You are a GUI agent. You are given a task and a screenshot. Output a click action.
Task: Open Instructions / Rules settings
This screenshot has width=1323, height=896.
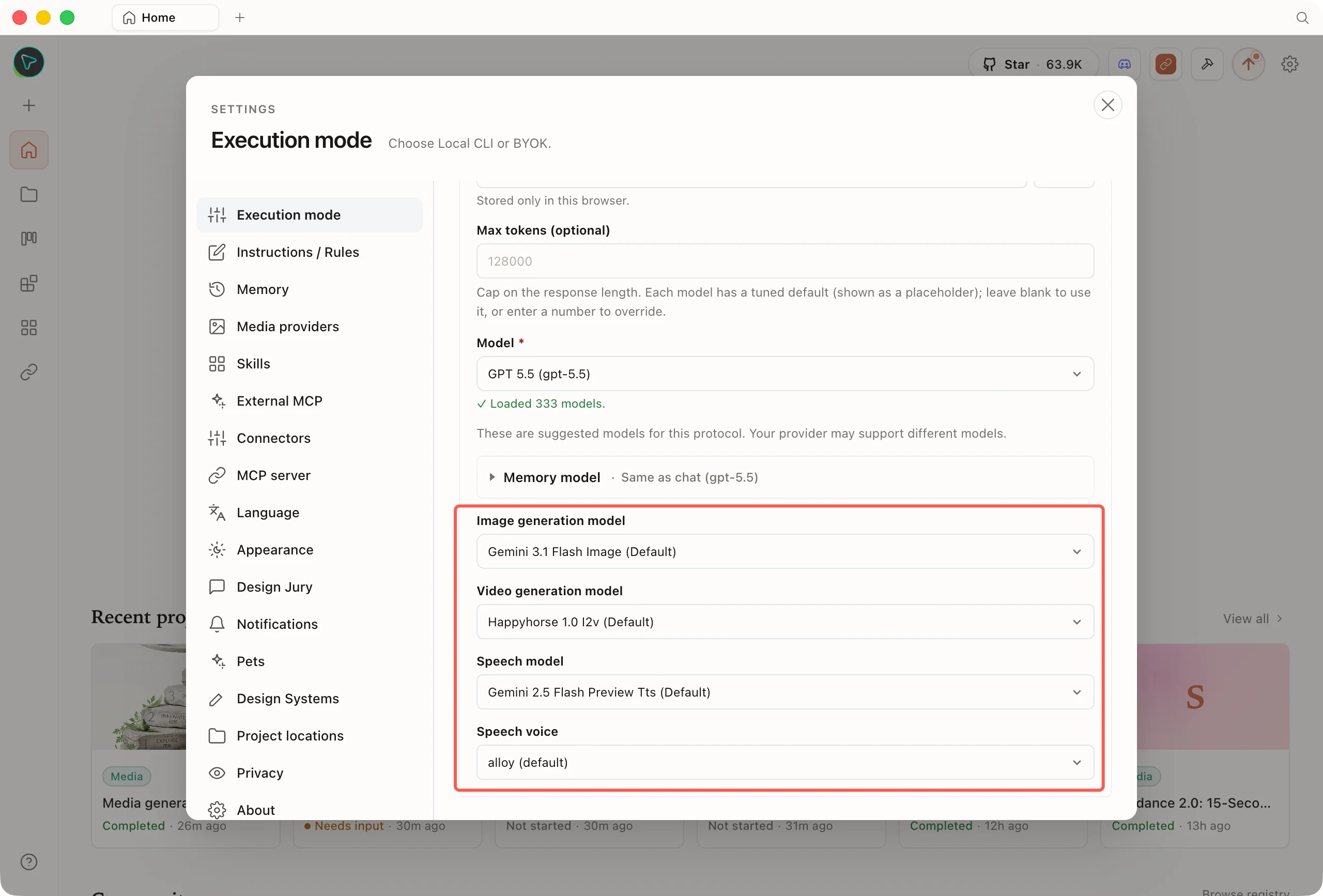point(309,252)
